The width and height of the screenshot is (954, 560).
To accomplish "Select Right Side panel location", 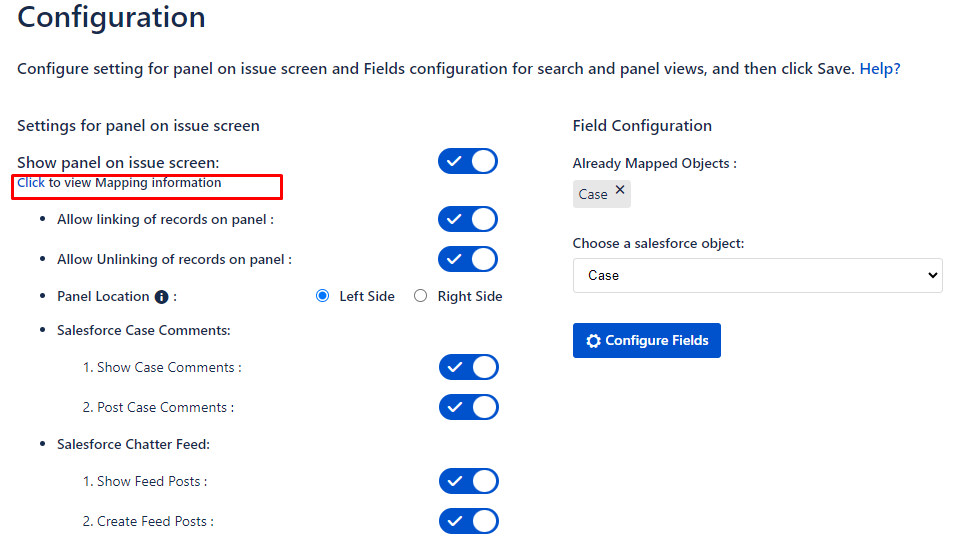I will [x=420, y=296].
